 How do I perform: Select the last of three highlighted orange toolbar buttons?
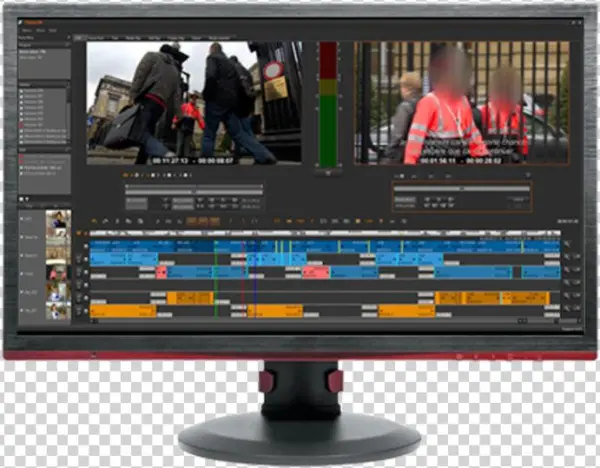[214, 221]
